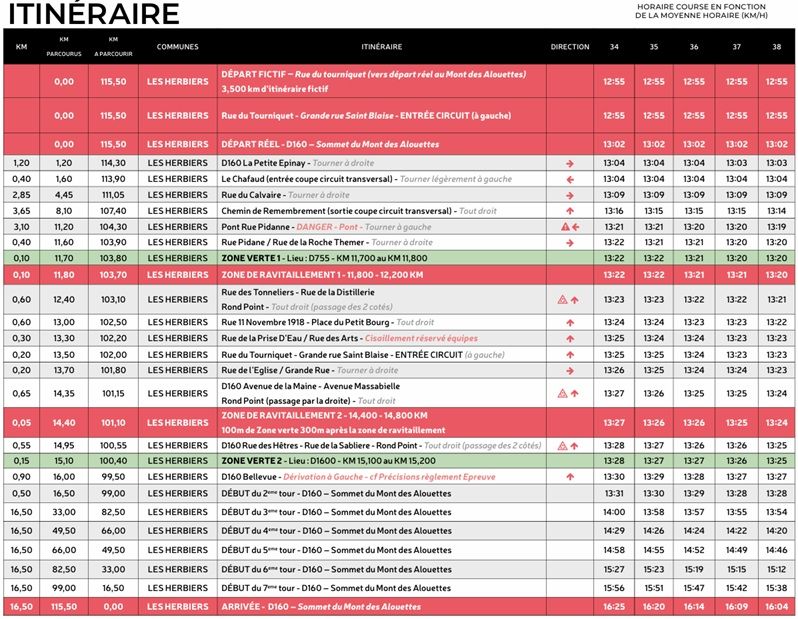
Task: Click the up arrow in Rue des Hêtres row
Action: click(x=575, y=446)
